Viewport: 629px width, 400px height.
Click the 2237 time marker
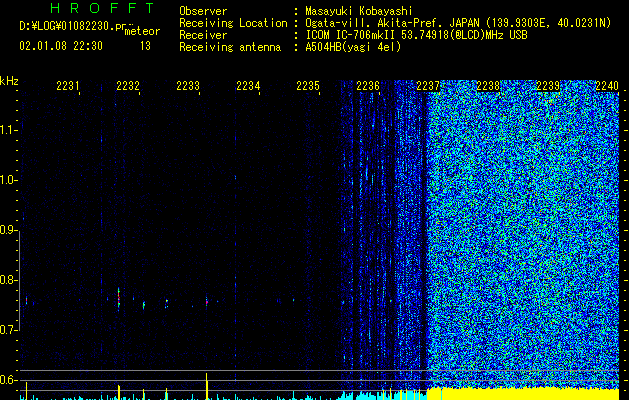(x=428, y=86)
